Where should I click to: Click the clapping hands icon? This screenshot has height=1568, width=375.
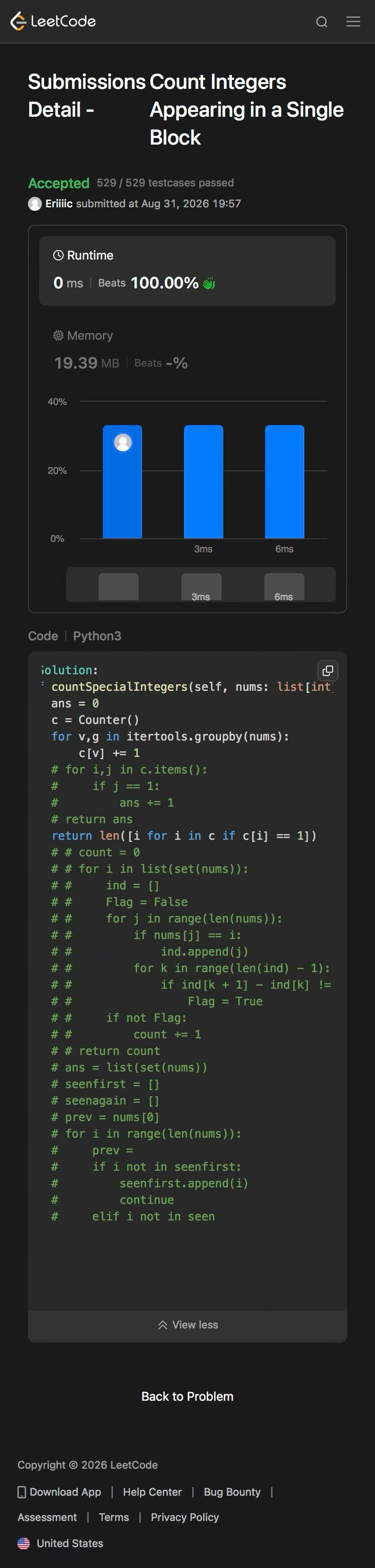208,283
